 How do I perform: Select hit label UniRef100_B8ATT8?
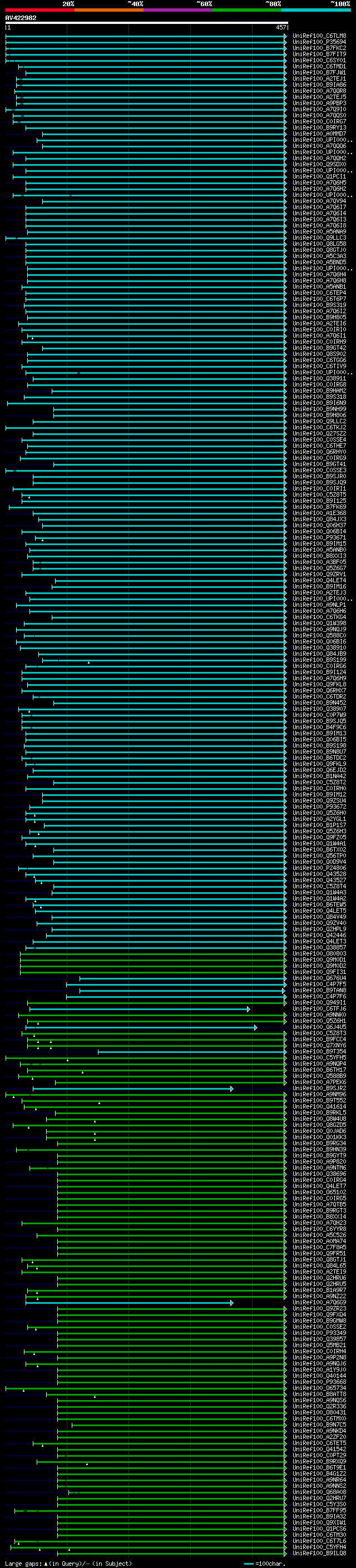point(319,1394)
